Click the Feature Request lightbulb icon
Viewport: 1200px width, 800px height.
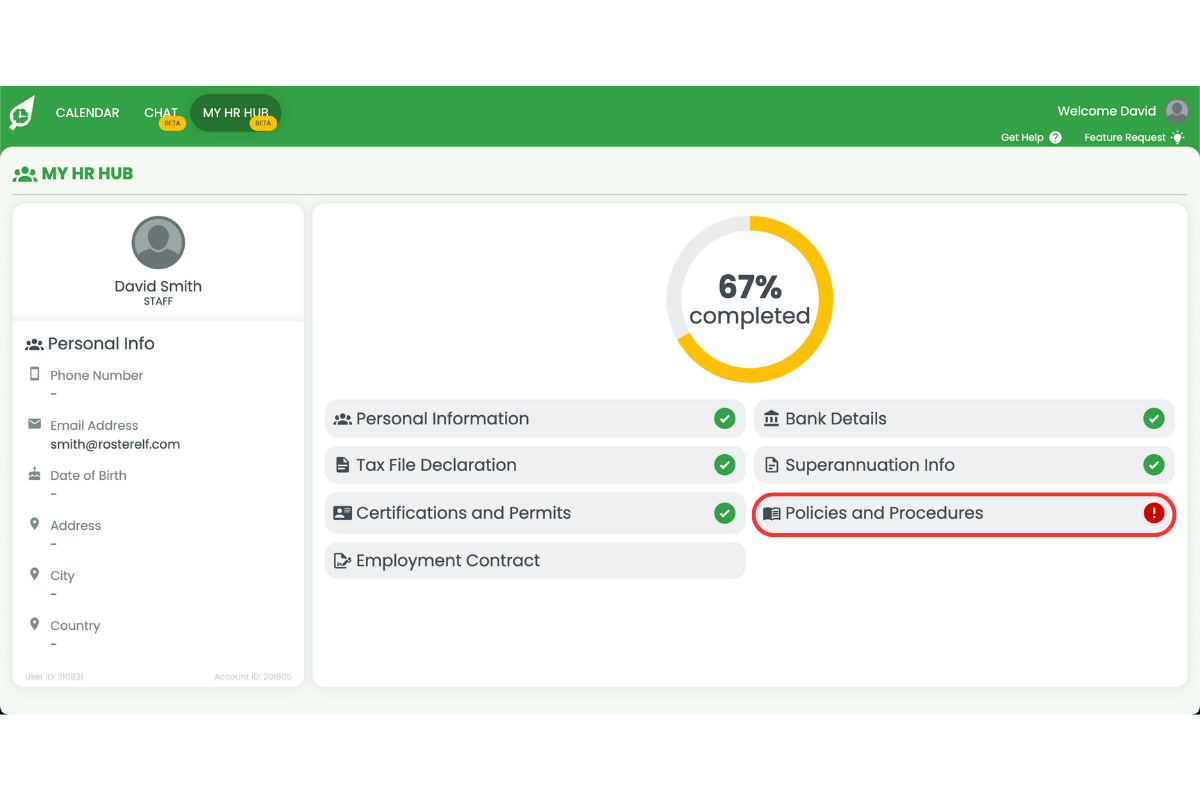click(x=1178, y=137)
